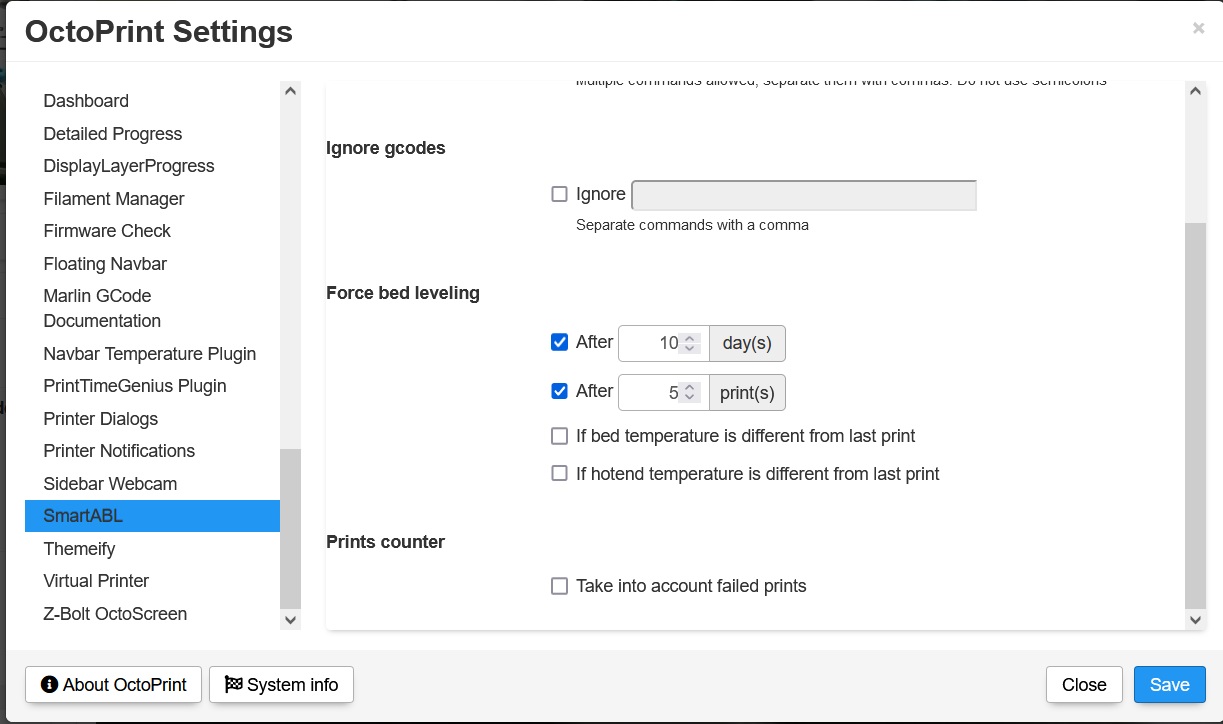This screenshot has height=724, width=1223.
Task: Click the up arrow of the sidebar scrollbar
Action: 290,89
